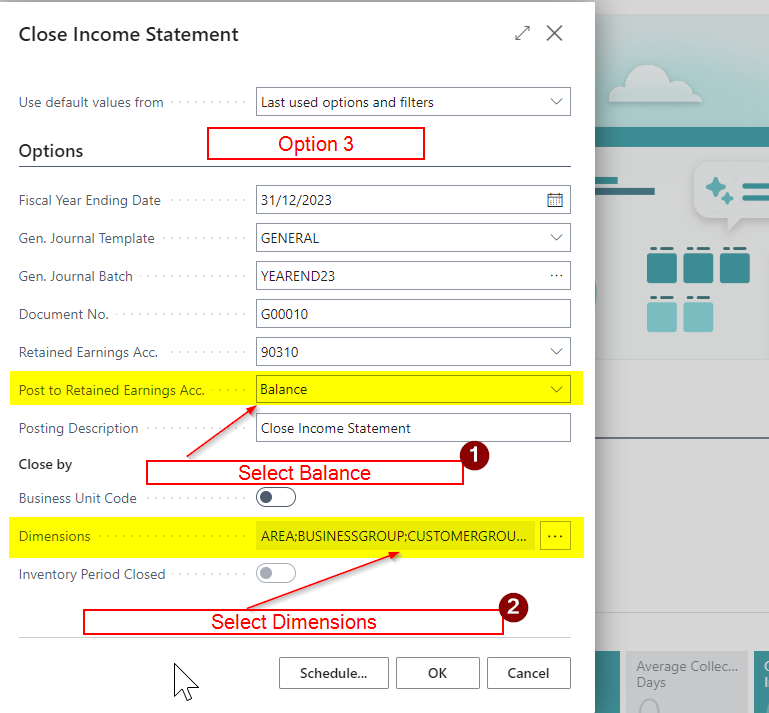Select the Average Collection Days tile
This screenshot has height=713, width=769.
pos(686,680)
